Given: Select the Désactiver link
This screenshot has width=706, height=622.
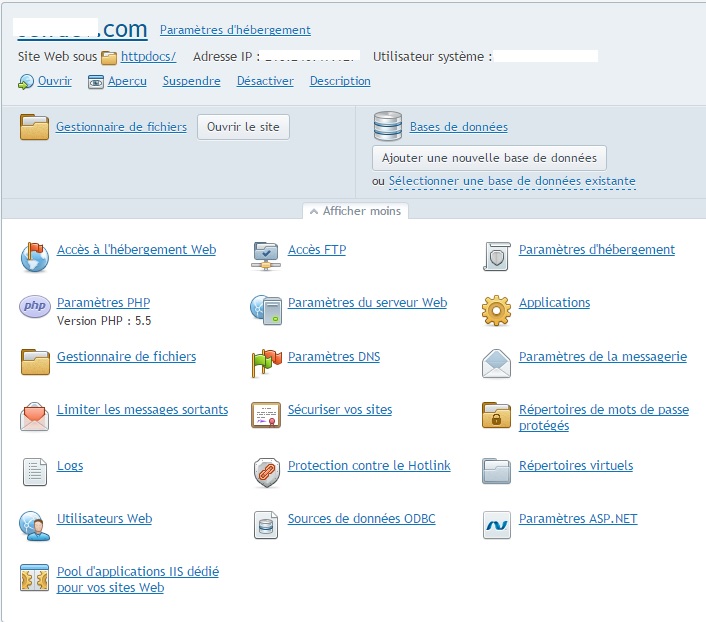Looking at the screenshot, I should click(265, 81).
